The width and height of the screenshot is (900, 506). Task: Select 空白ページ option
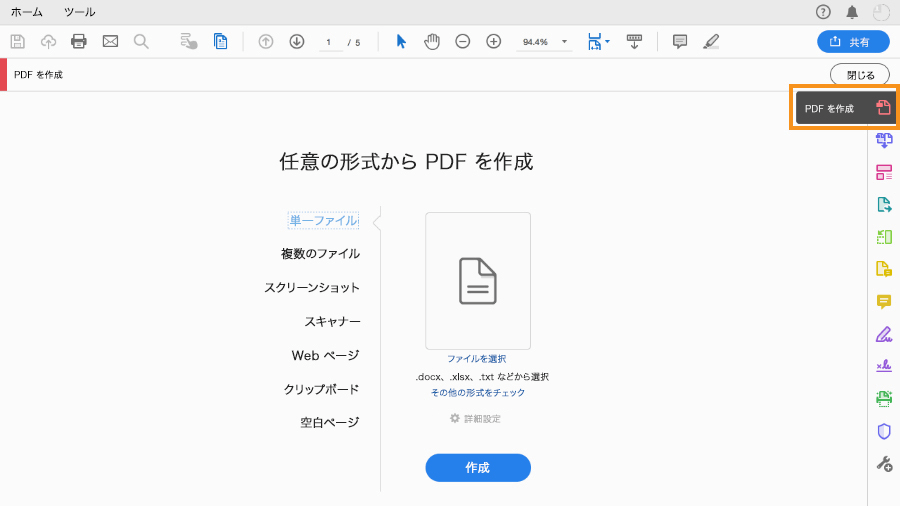pos(329,422)
